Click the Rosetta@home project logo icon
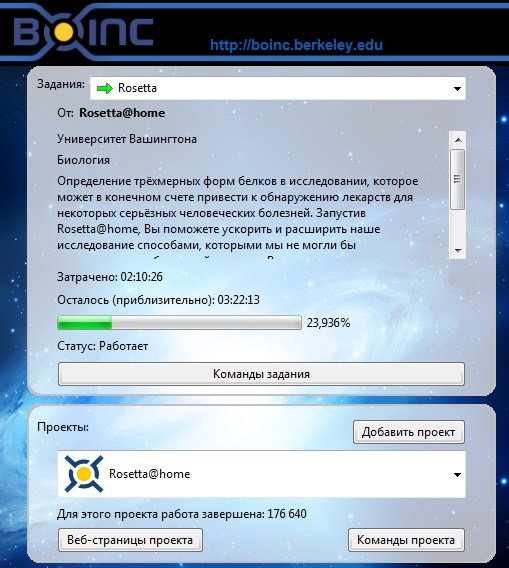509x568 pixels. click(84, 474)
